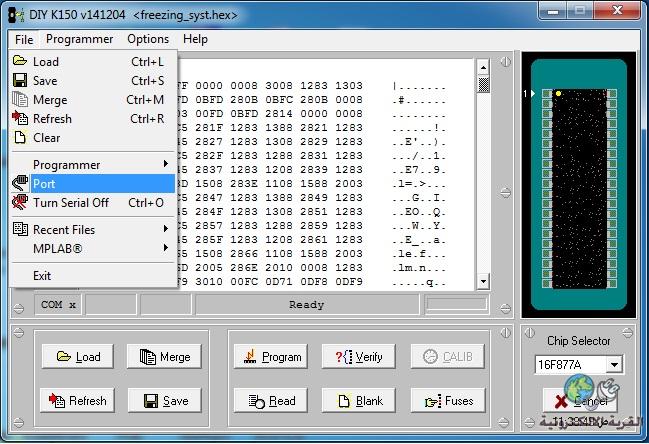Open the Options menu
This screenshot has width=649, height=444.
[x=148, y=39]
